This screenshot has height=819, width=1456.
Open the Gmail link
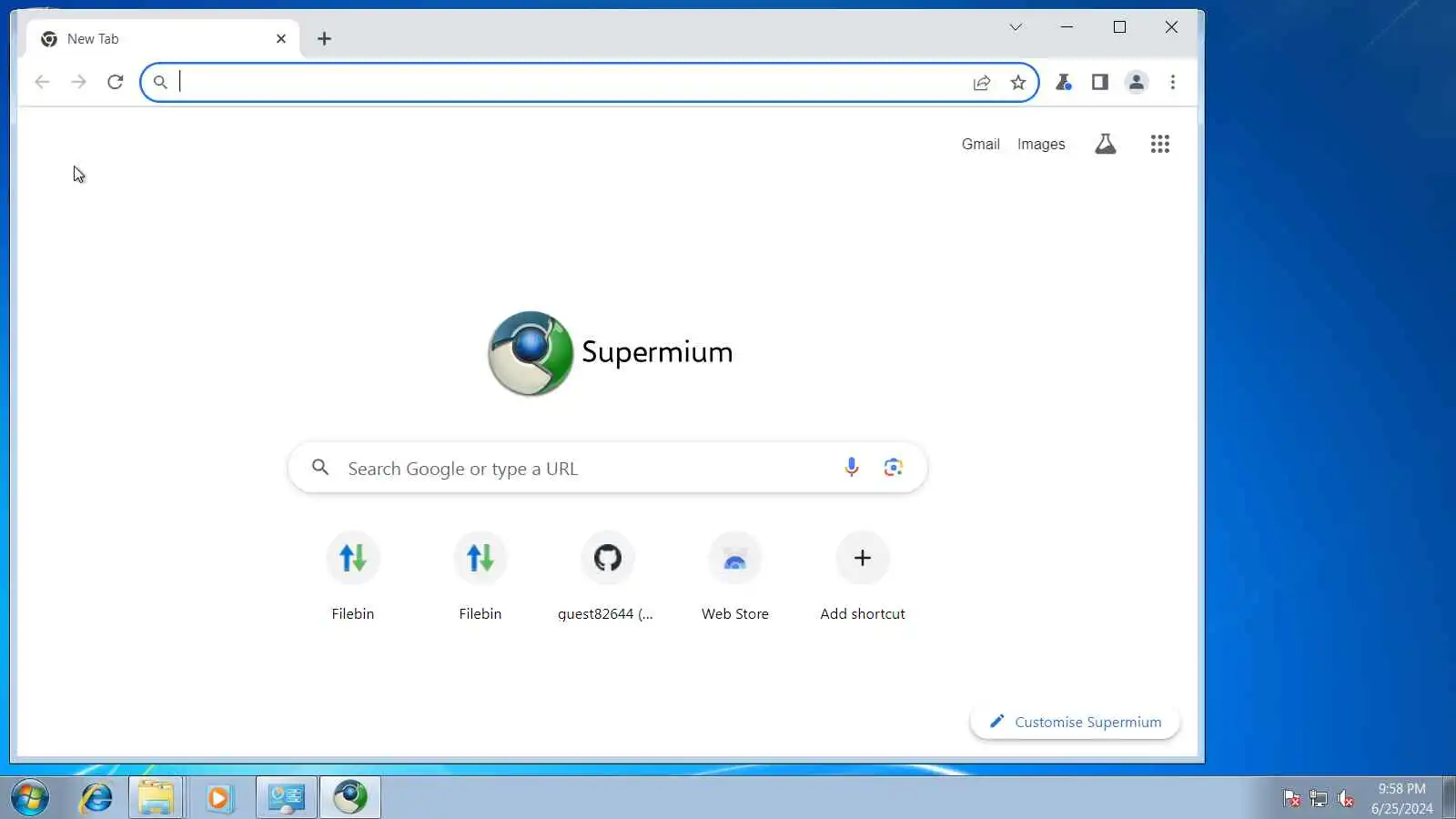click(980, 144)
